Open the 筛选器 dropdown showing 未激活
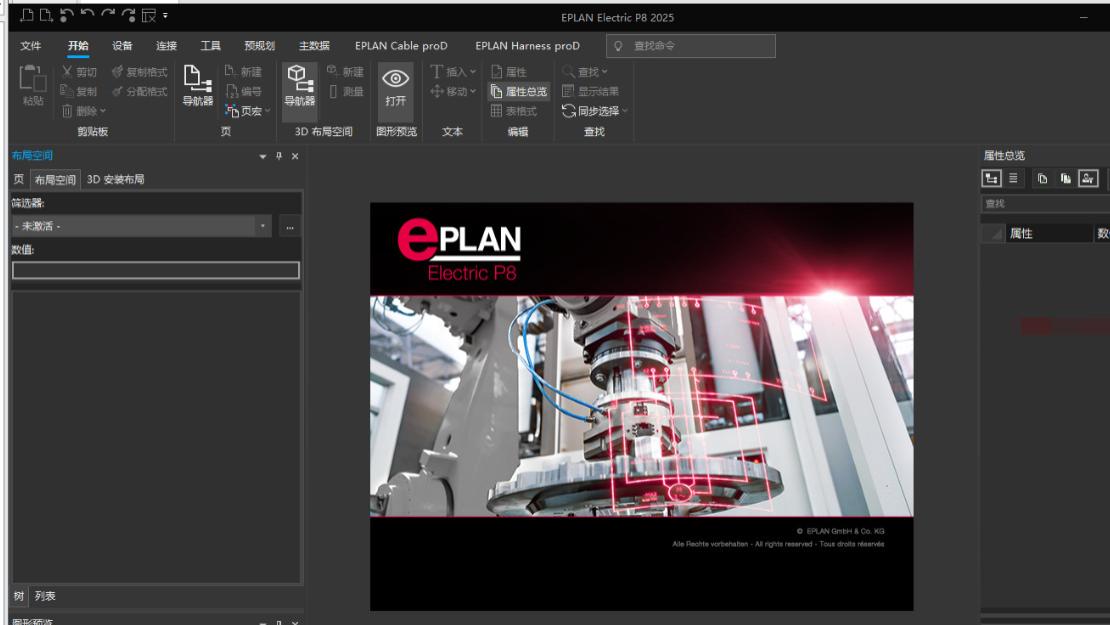The image size is (1110, 625). [x=262, y=226]
